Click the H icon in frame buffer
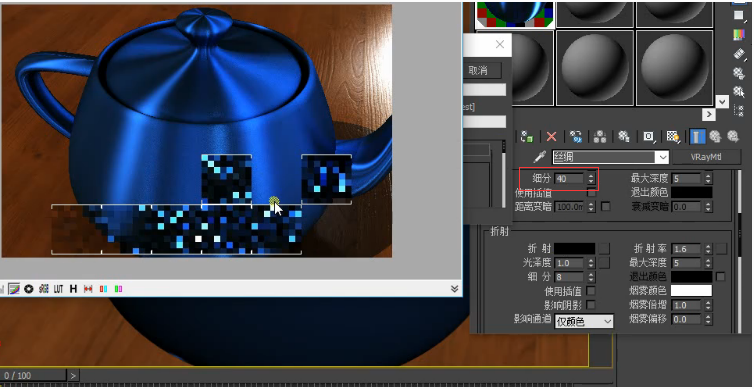Image resolution: width=754 pixels, height=389 pixels. click(x=73, y=289)
